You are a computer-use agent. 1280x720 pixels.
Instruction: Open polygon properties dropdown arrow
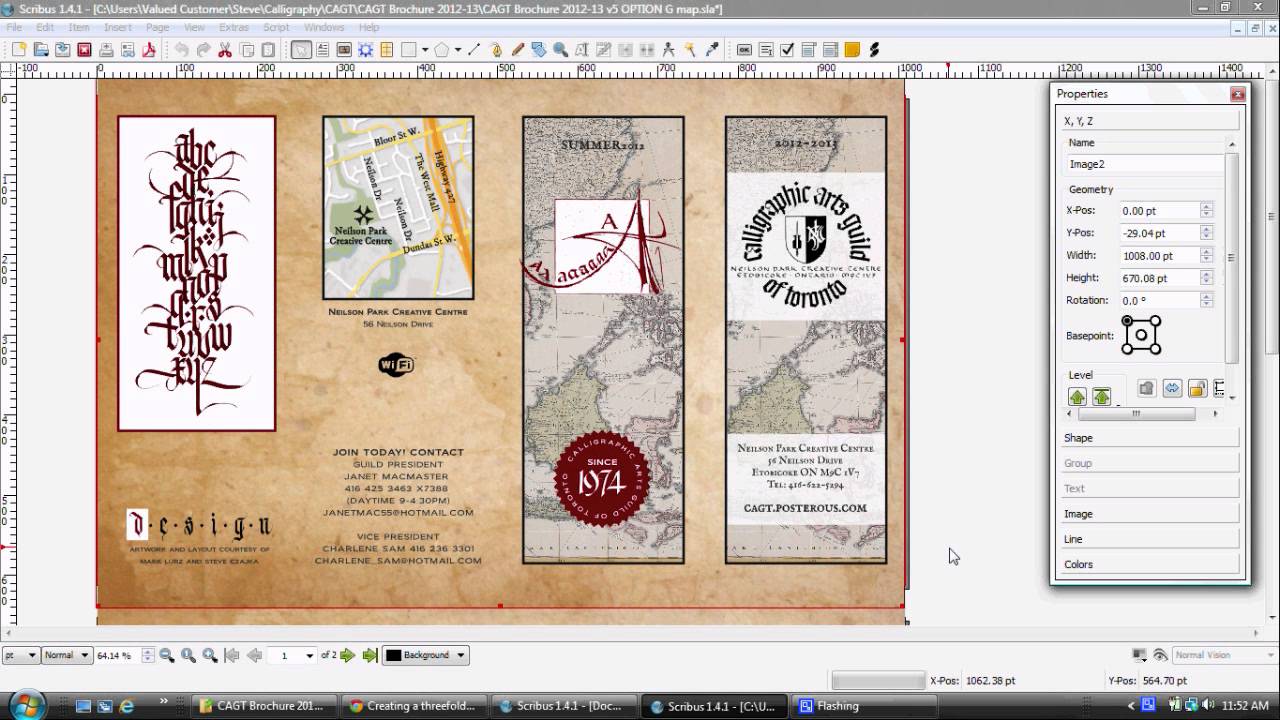pos(457,50)
